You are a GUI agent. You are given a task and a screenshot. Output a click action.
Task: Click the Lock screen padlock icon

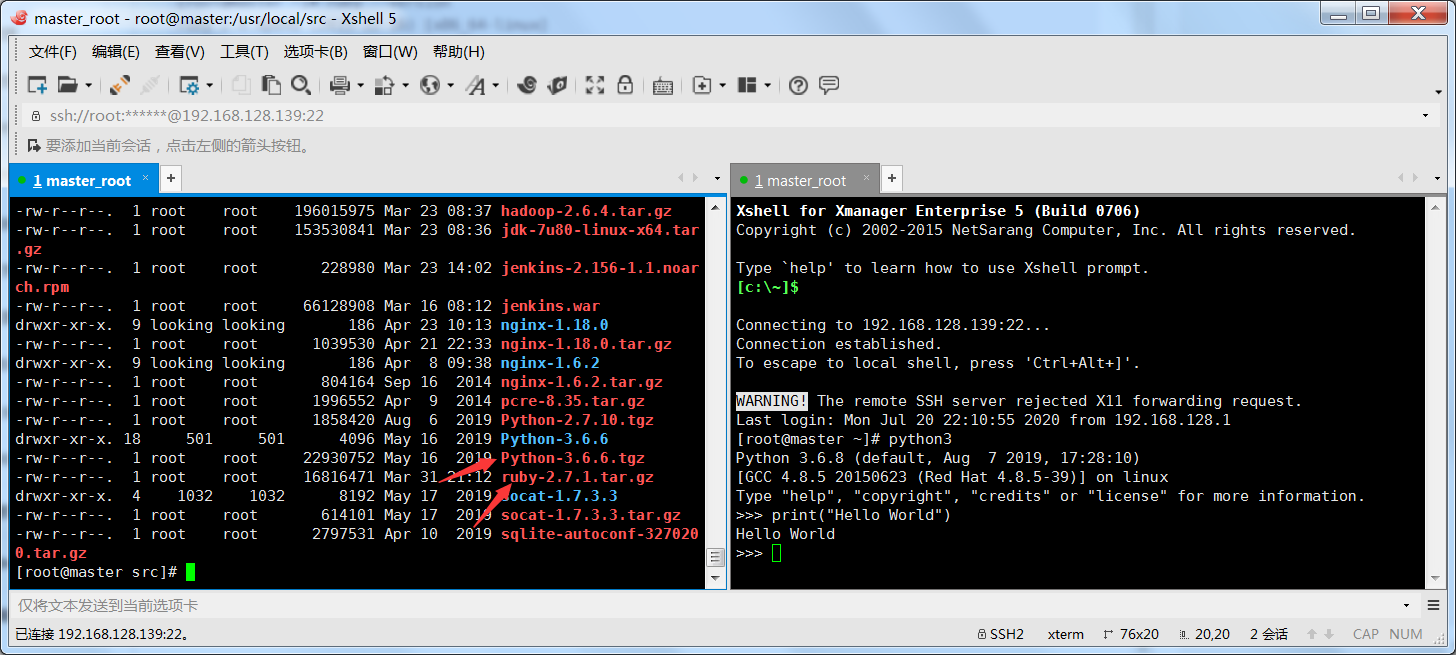tap(625, 85)
